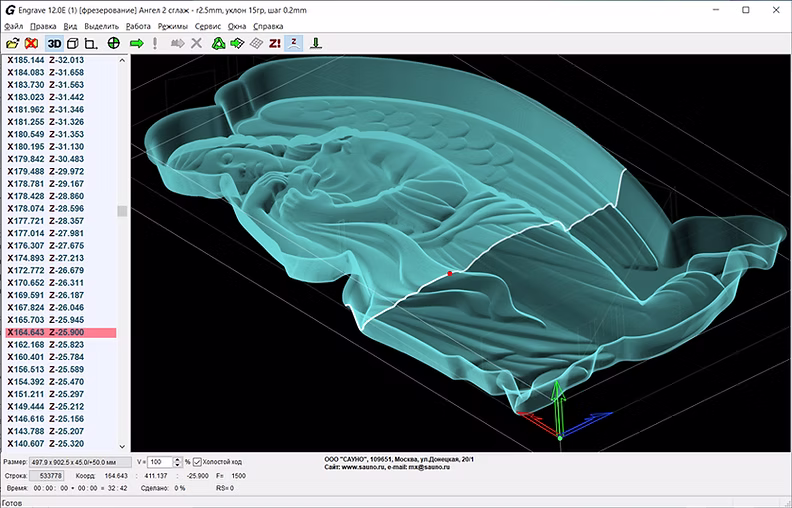Expand the Справка menu
This screenshot has width=792, height=508.
(x=268, y=26)
